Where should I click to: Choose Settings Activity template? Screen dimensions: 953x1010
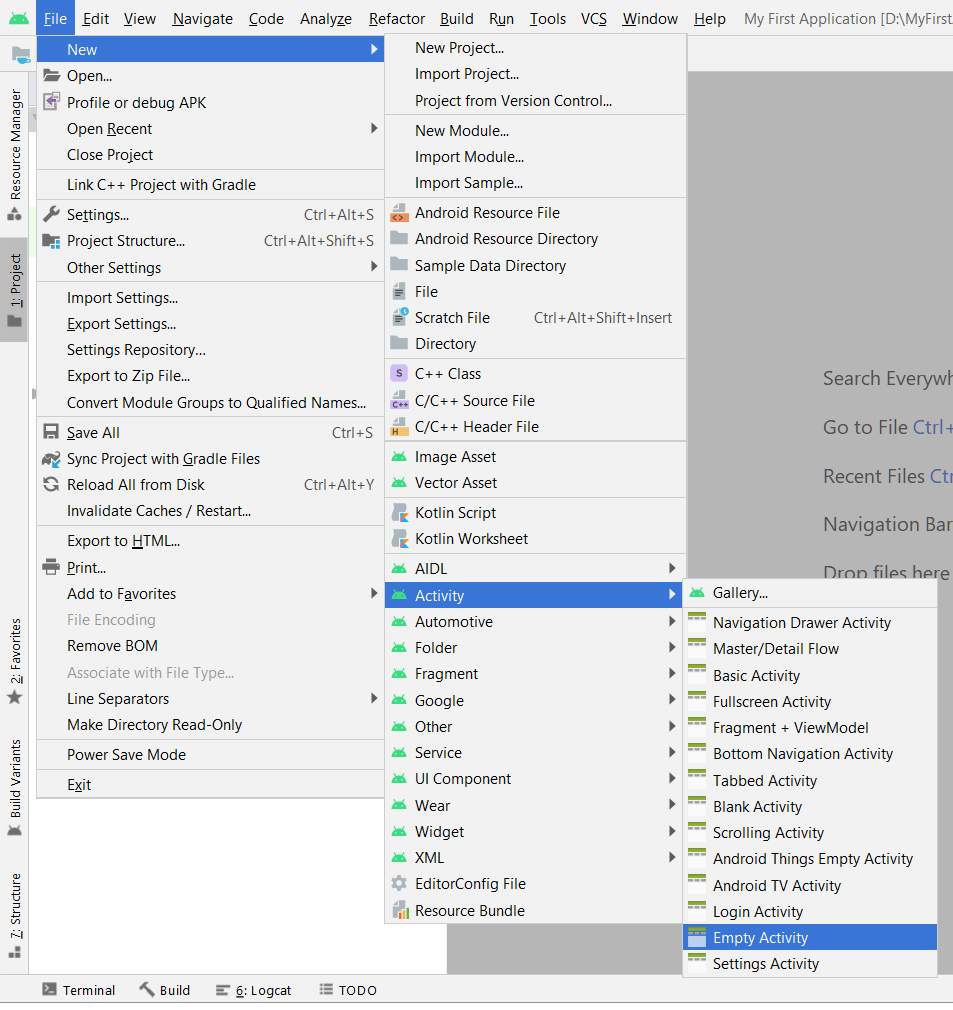[x=810, y=964]
